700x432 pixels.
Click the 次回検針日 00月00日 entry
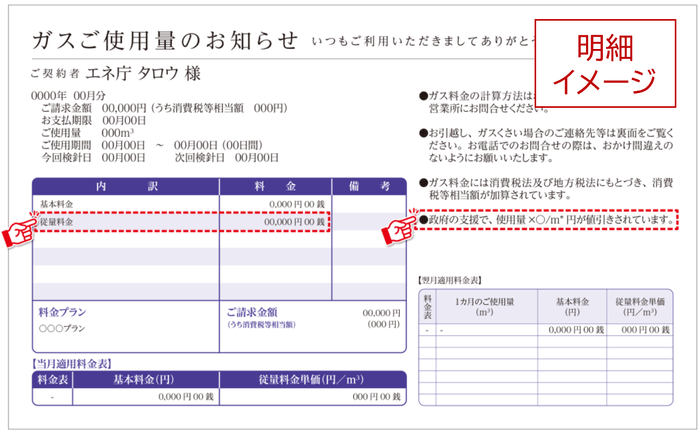tap(226, 158)
